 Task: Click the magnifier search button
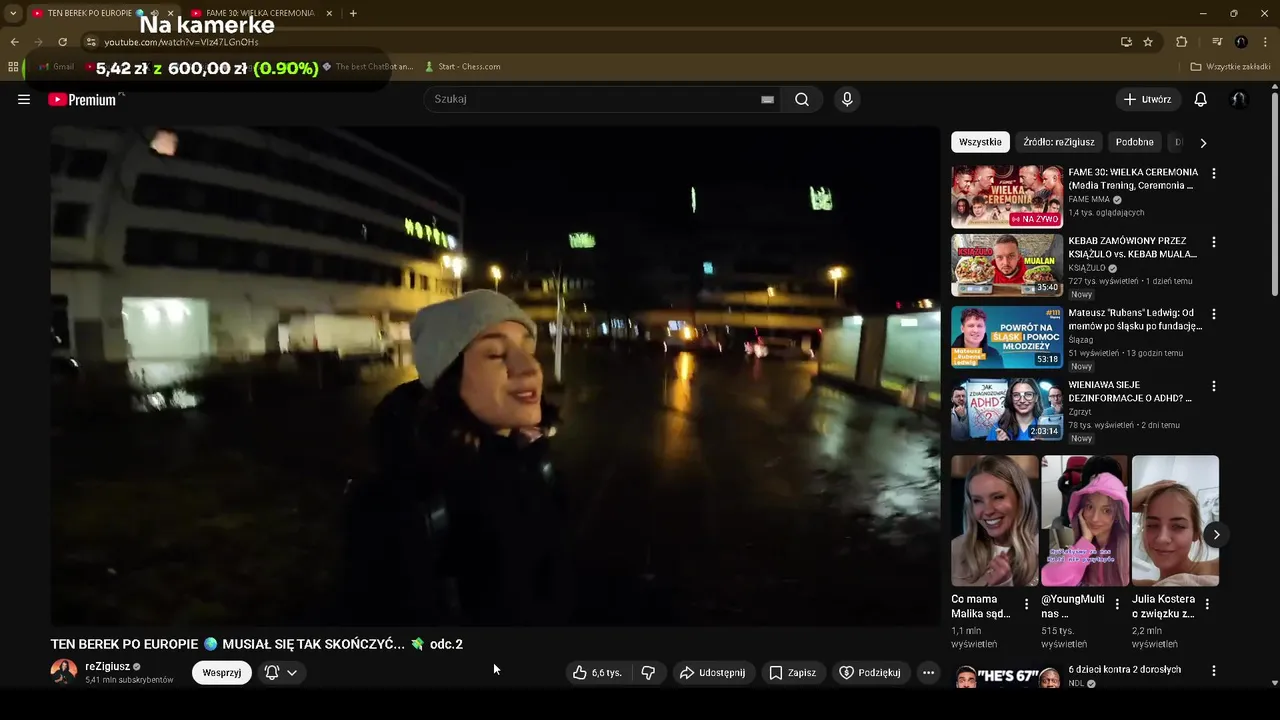click(802, 99)
